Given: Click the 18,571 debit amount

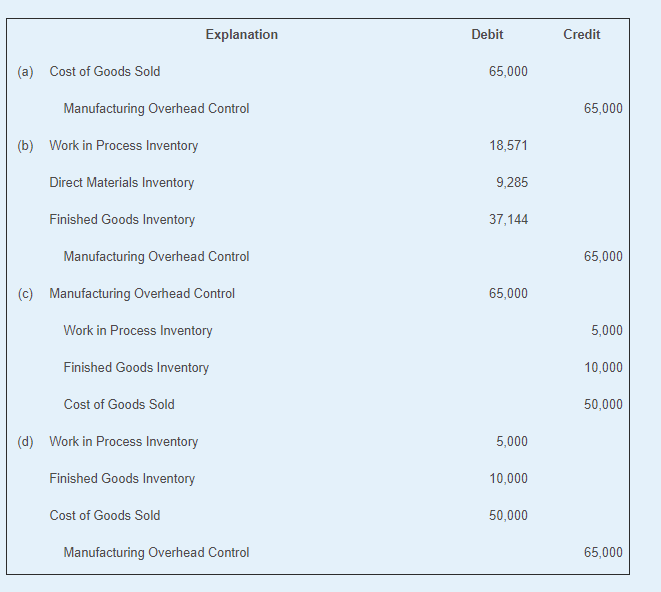Looking at the screenshot, I should pos(508,146).
